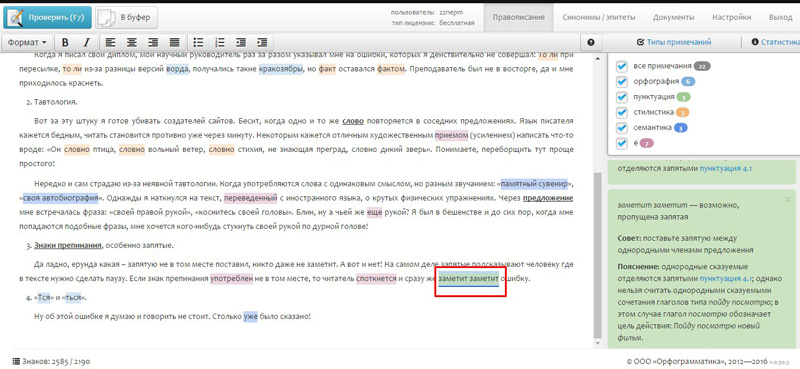Select highlighted word еще
Viewport: 800px width, 369px height.
coord(374,212)
